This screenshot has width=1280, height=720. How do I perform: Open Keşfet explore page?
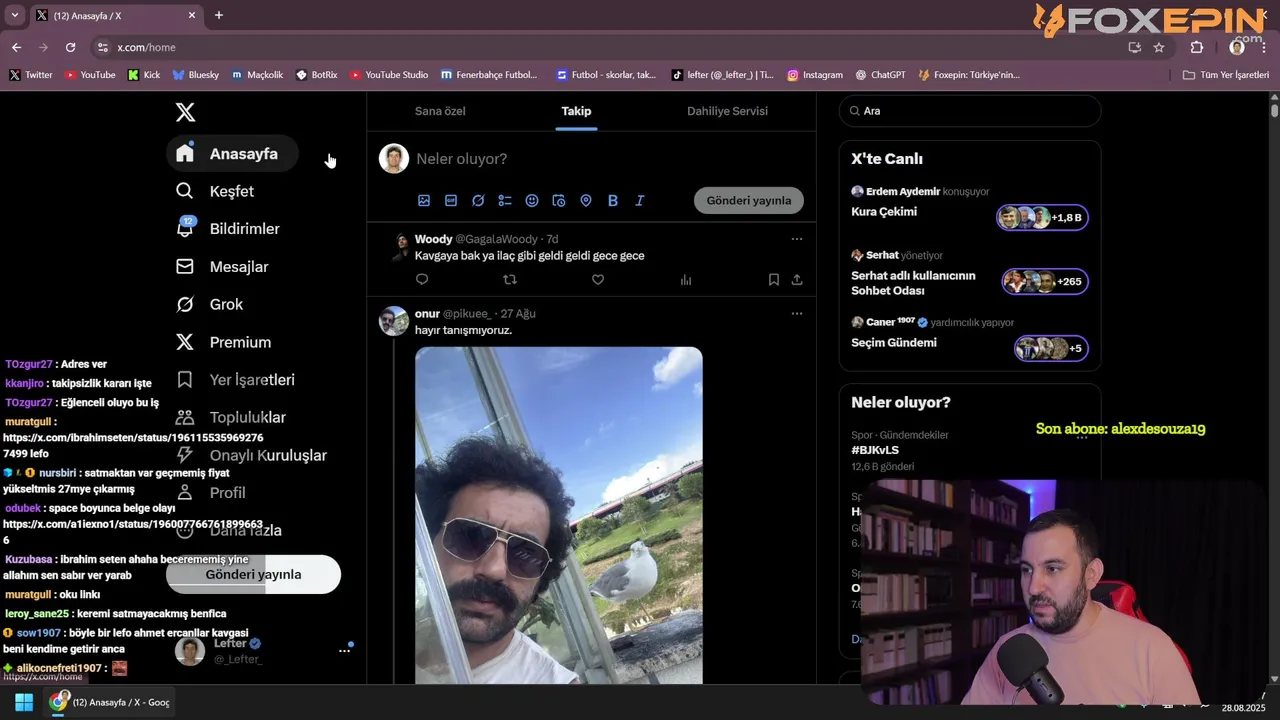coord(215,191)
